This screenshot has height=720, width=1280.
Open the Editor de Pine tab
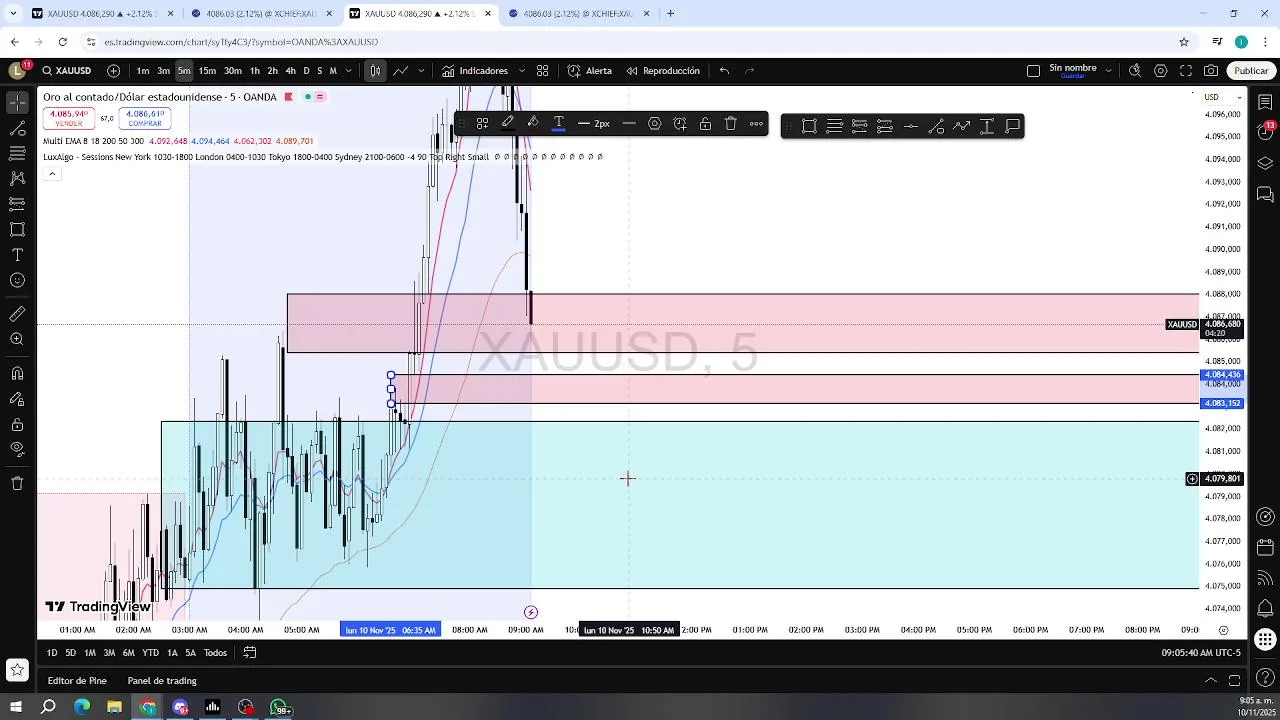[x=77, y=681]
